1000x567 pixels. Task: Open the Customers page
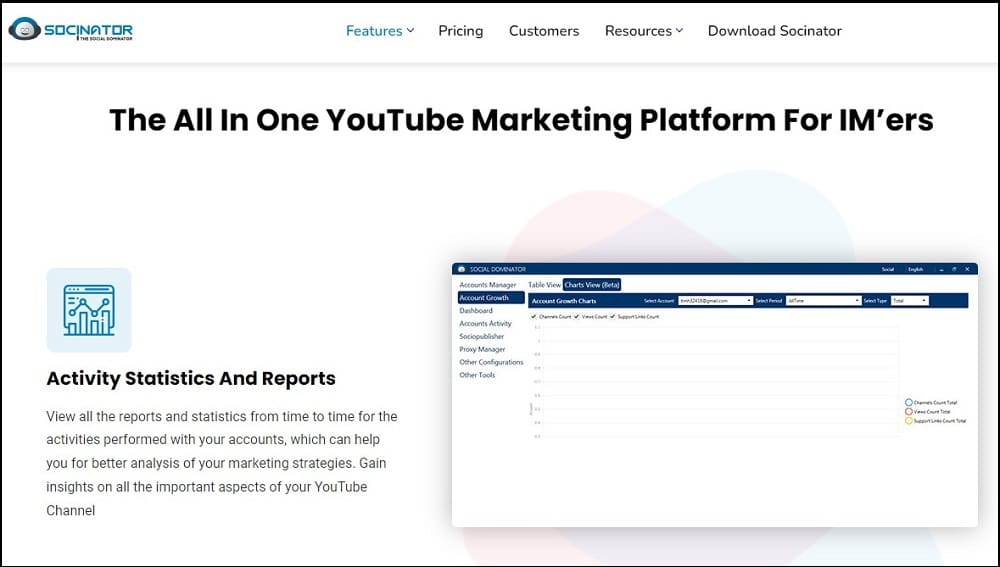click(x=544, y=31)
